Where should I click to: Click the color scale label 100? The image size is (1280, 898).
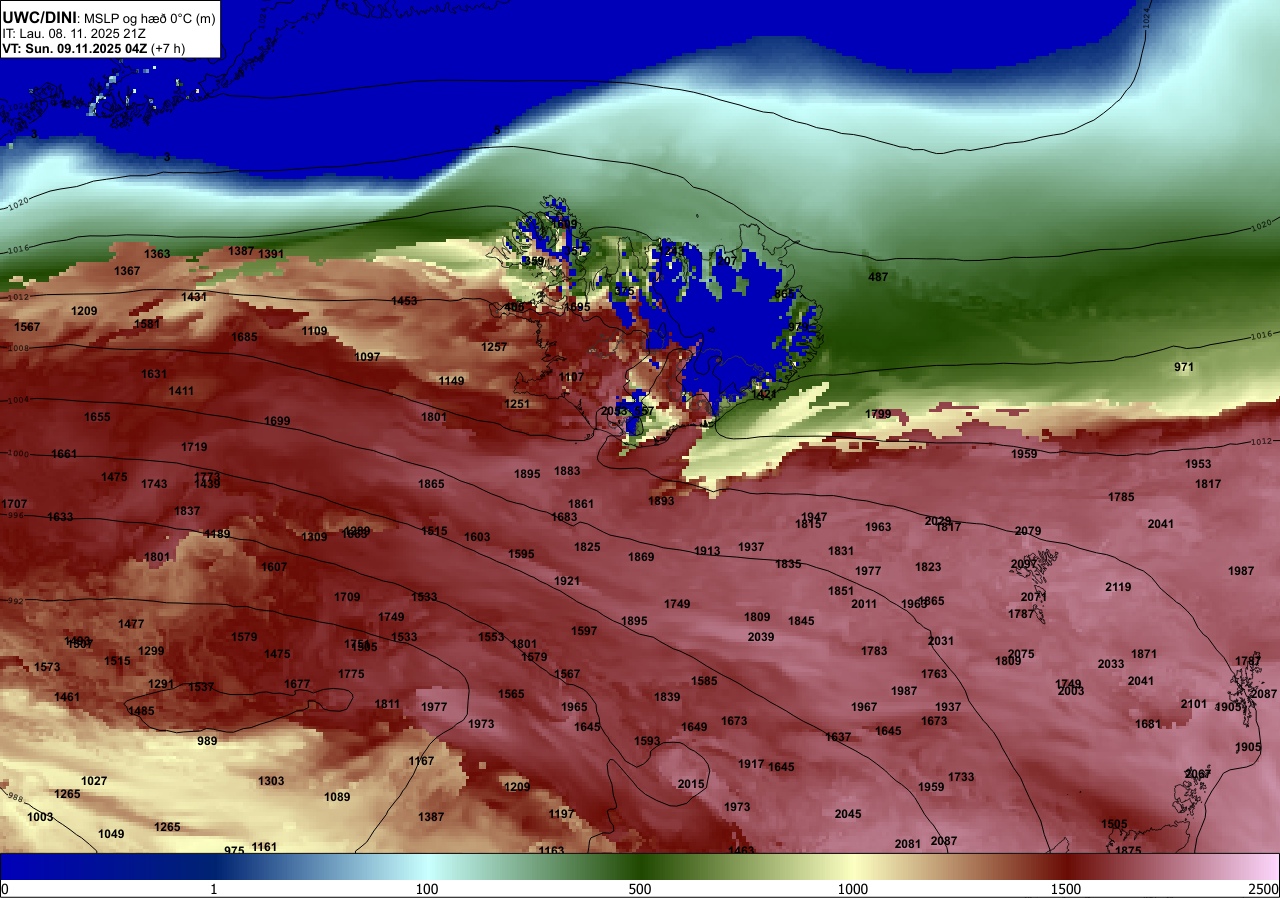pyautogui.click(x=427, y=889)
